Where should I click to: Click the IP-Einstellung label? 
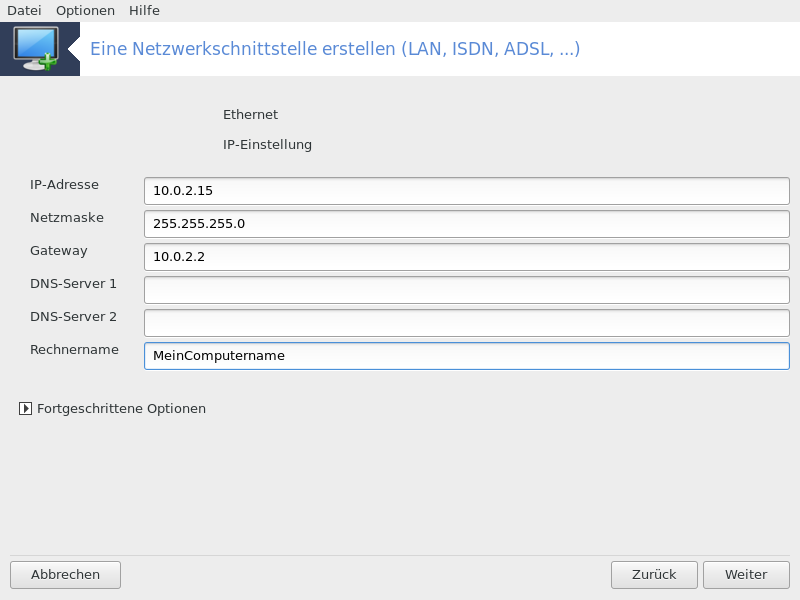click(267, 144)
